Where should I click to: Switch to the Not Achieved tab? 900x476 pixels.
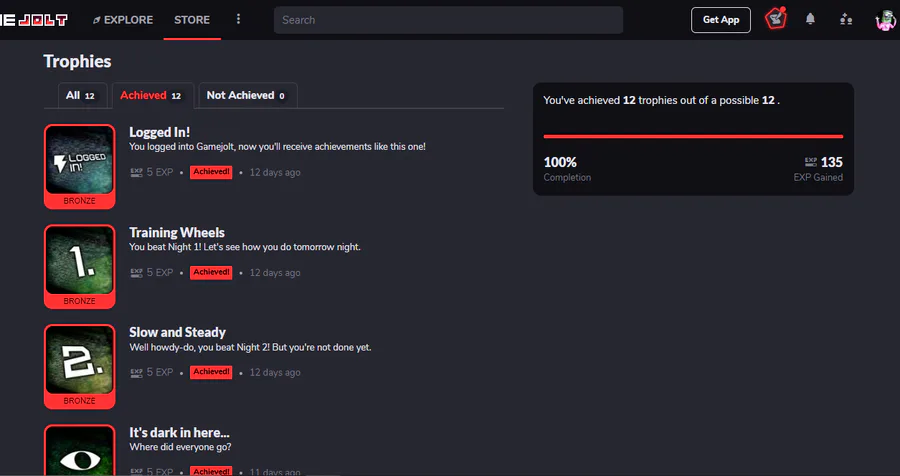[x=247, y=95]
